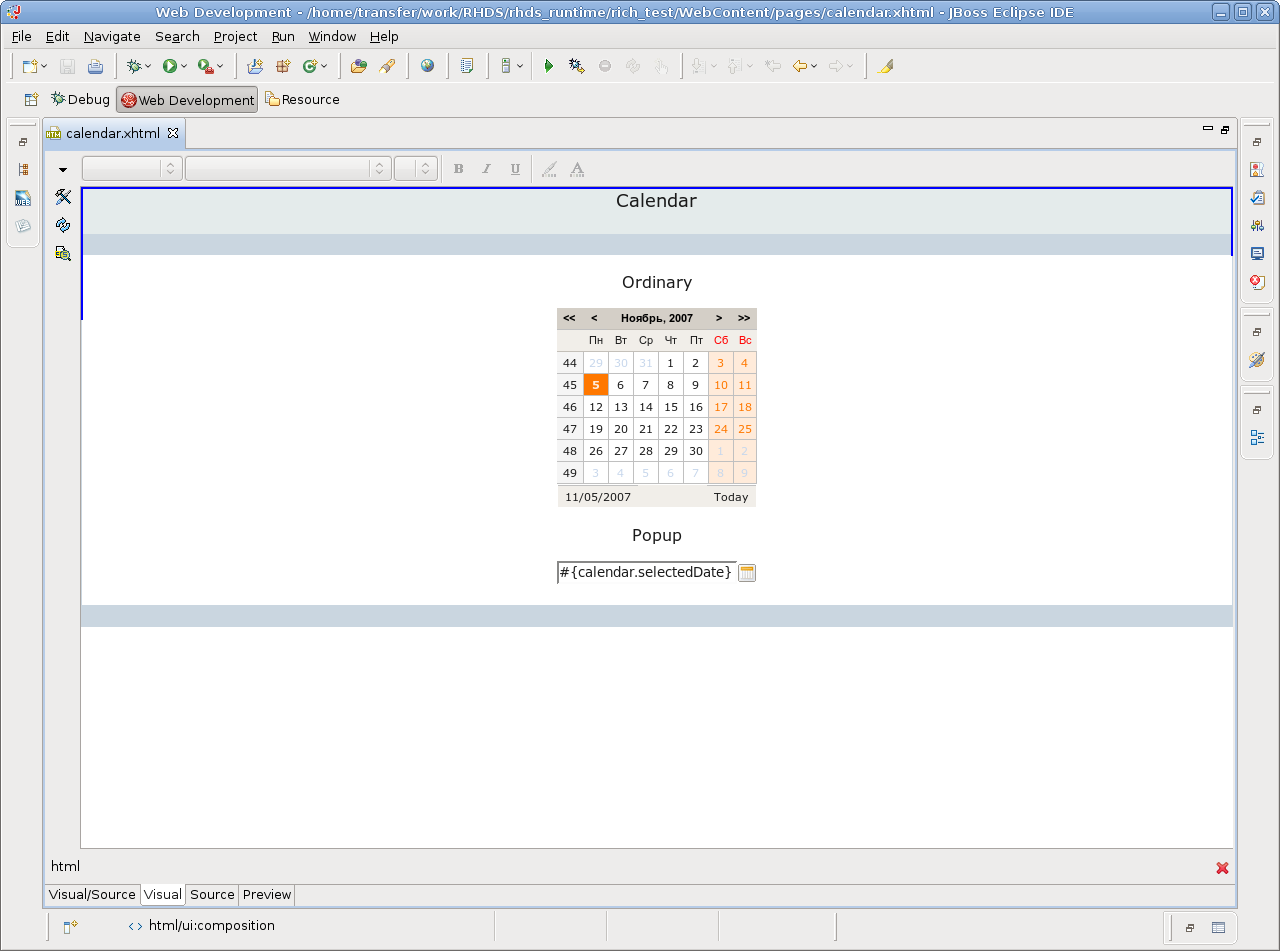Open the web browser globe icon

427,66
